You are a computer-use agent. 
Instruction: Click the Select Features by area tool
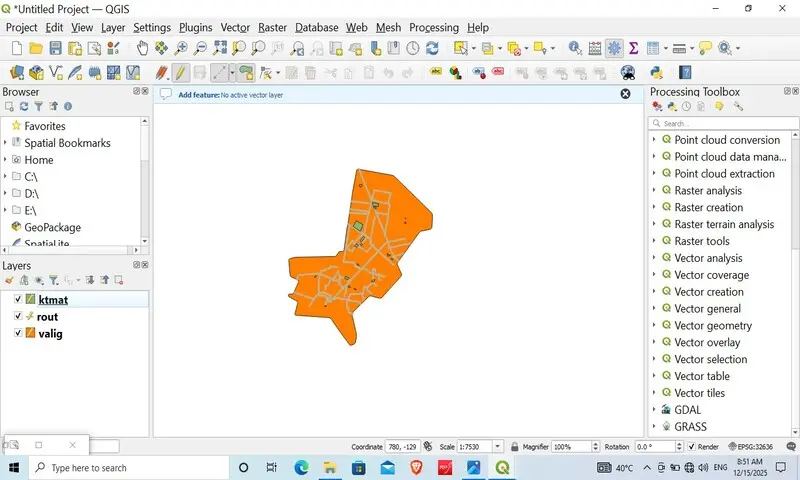(x=461, y=48)
